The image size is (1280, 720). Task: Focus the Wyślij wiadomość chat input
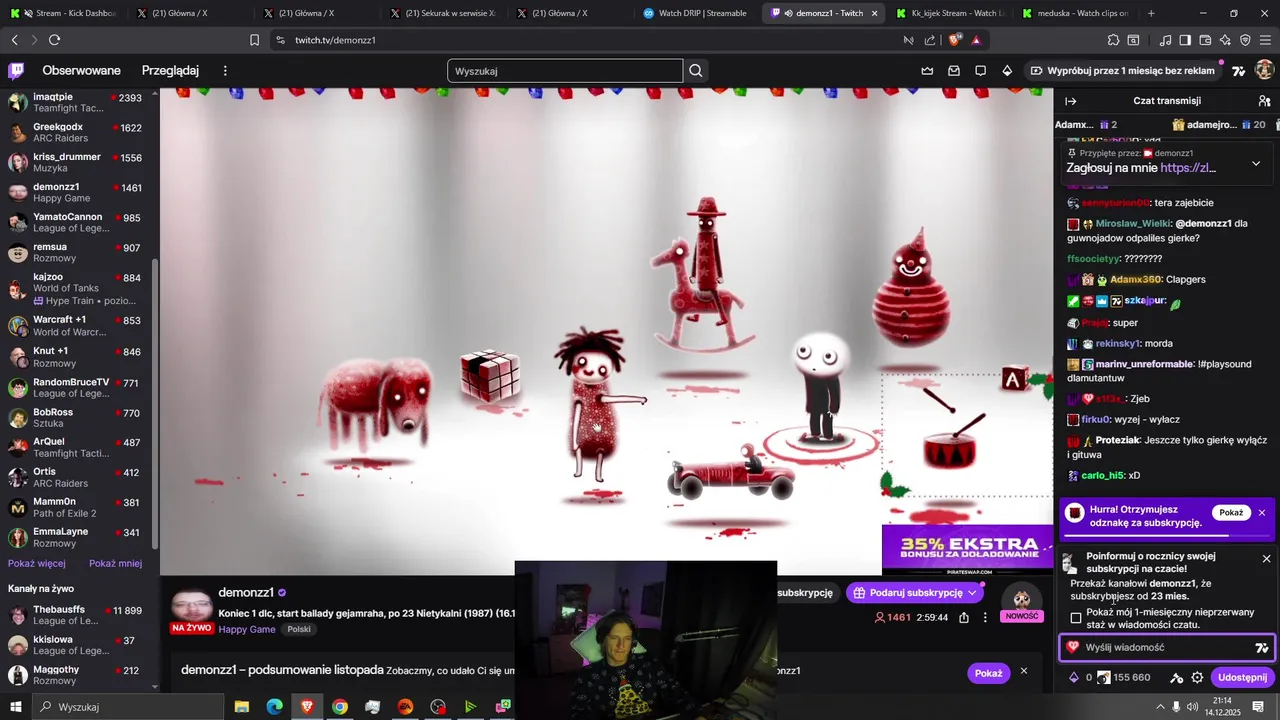(x=1166, y=648)
